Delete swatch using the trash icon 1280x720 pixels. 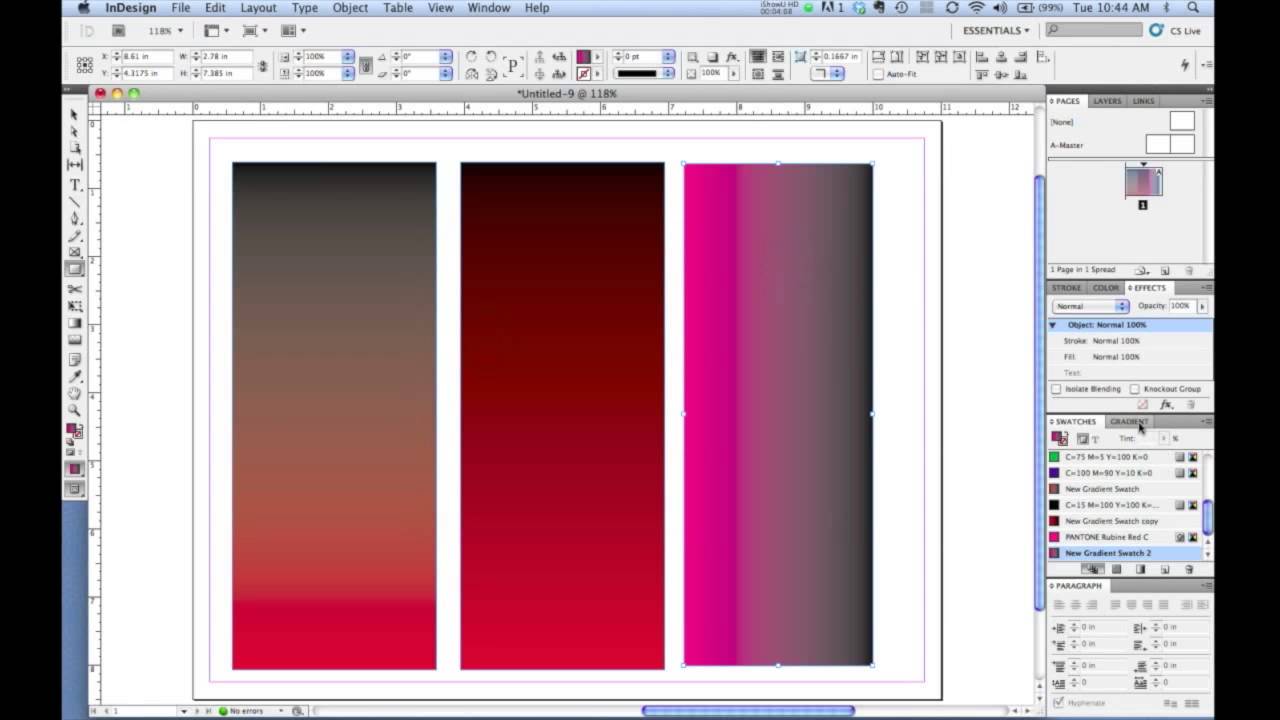click(1189, 569)
